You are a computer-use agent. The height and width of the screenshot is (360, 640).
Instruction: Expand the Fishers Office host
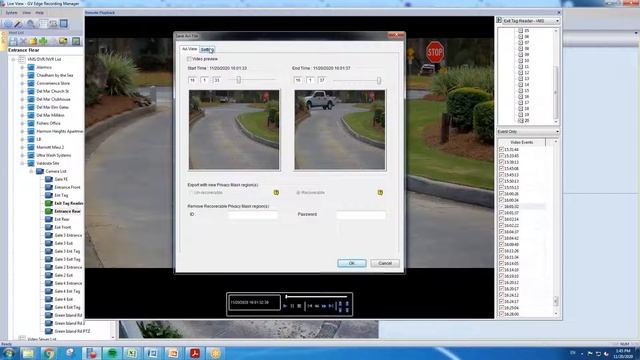(22, 123)
